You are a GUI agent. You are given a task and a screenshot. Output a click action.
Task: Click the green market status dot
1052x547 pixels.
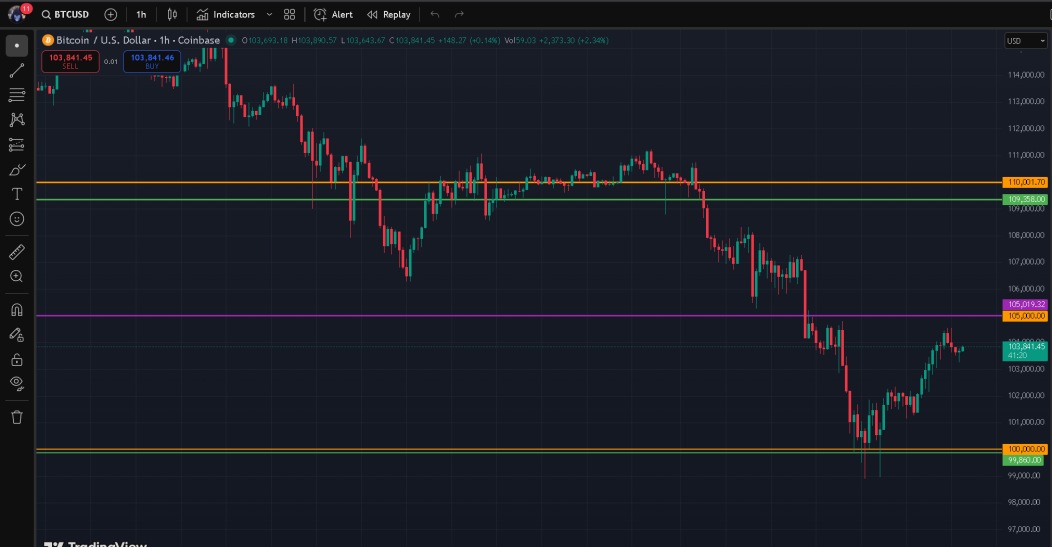tap(231, 40)
